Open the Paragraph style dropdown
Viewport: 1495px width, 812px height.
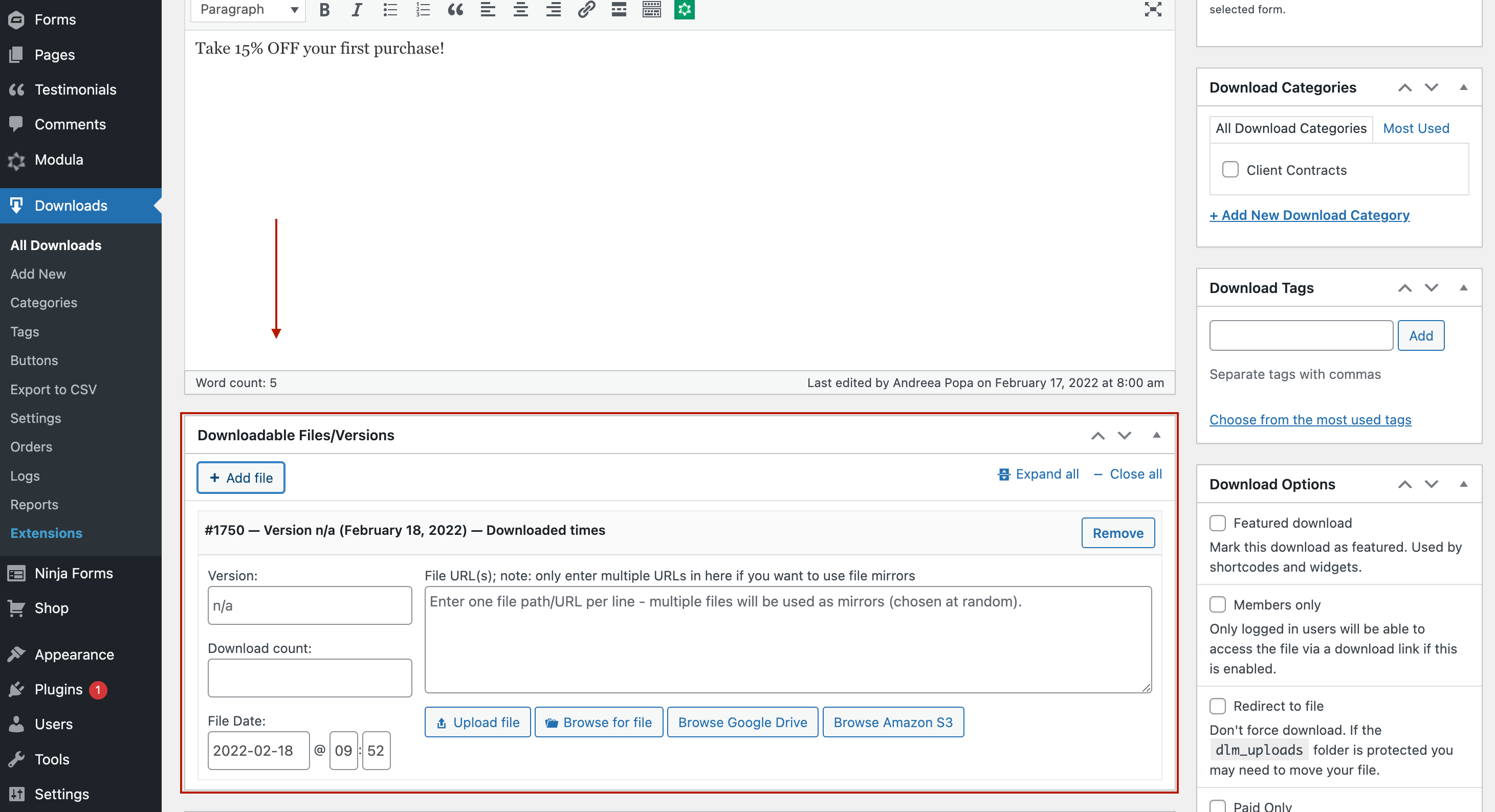[249, 10]
